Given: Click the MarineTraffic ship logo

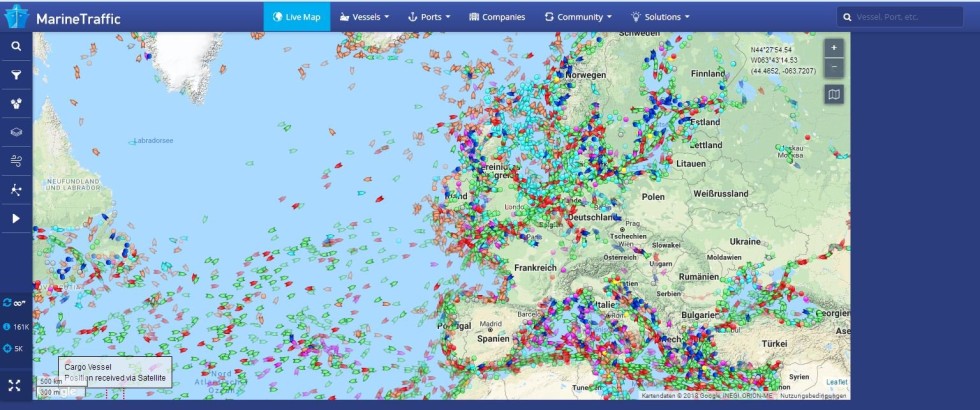Looking at the screenshot, I should click(16, 17).
